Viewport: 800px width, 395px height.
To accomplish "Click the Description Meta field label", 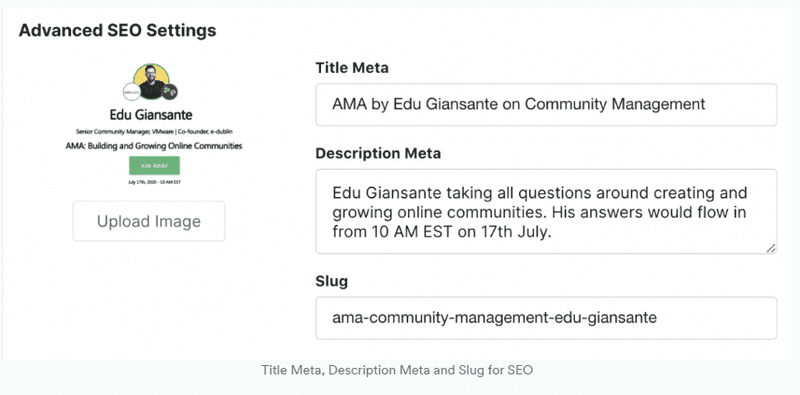I will point(378,153).
